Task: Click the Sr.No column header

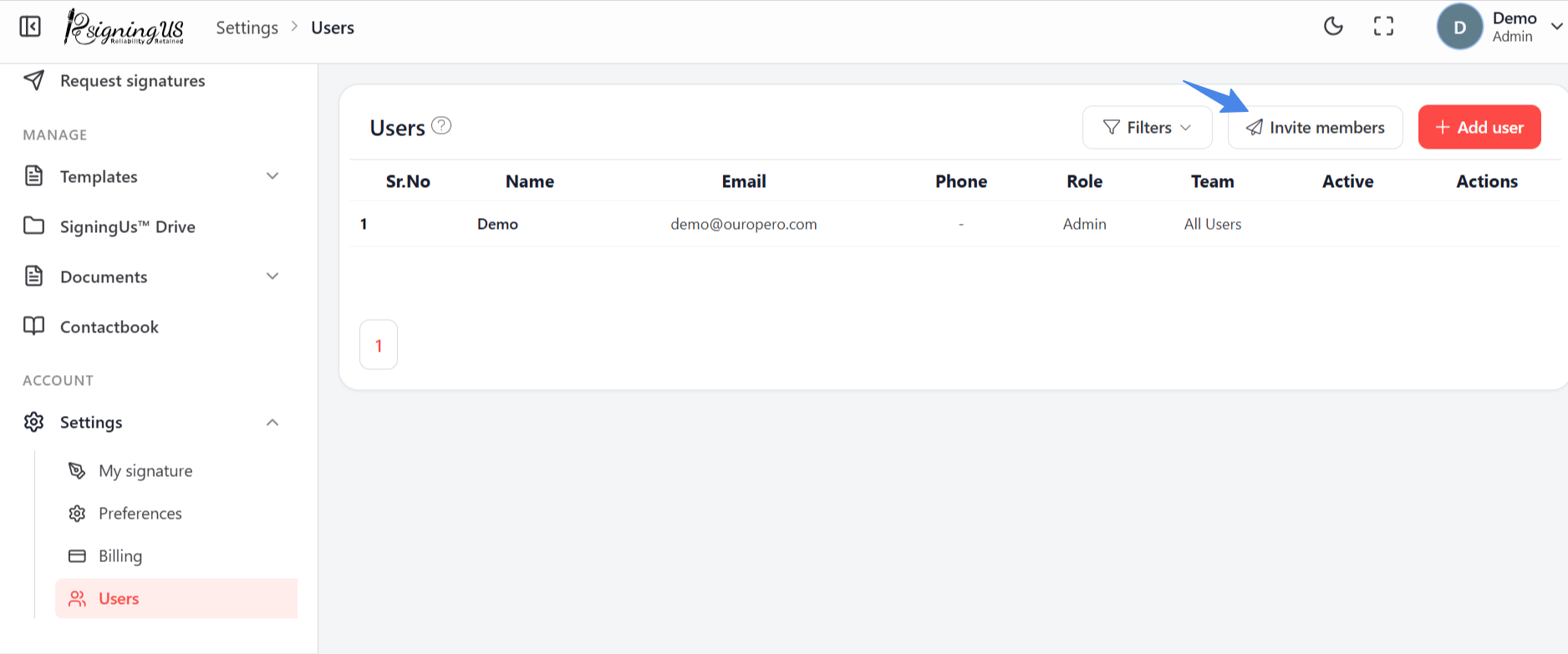Action: pos(408,181)
